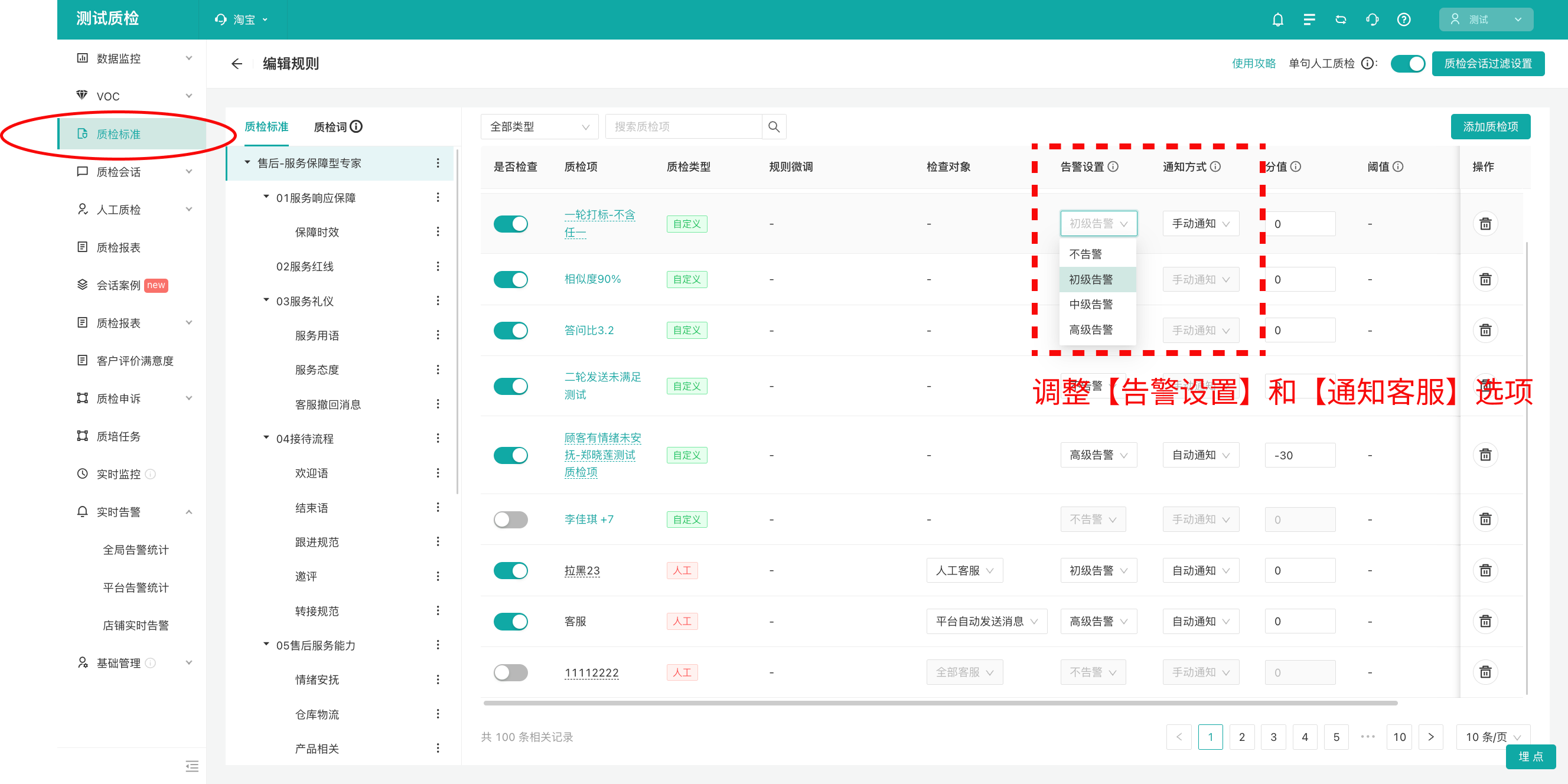Click the -30 score input field
Screen dimensions: 1568x784
pyautogui.click(x=1299, y=455)
